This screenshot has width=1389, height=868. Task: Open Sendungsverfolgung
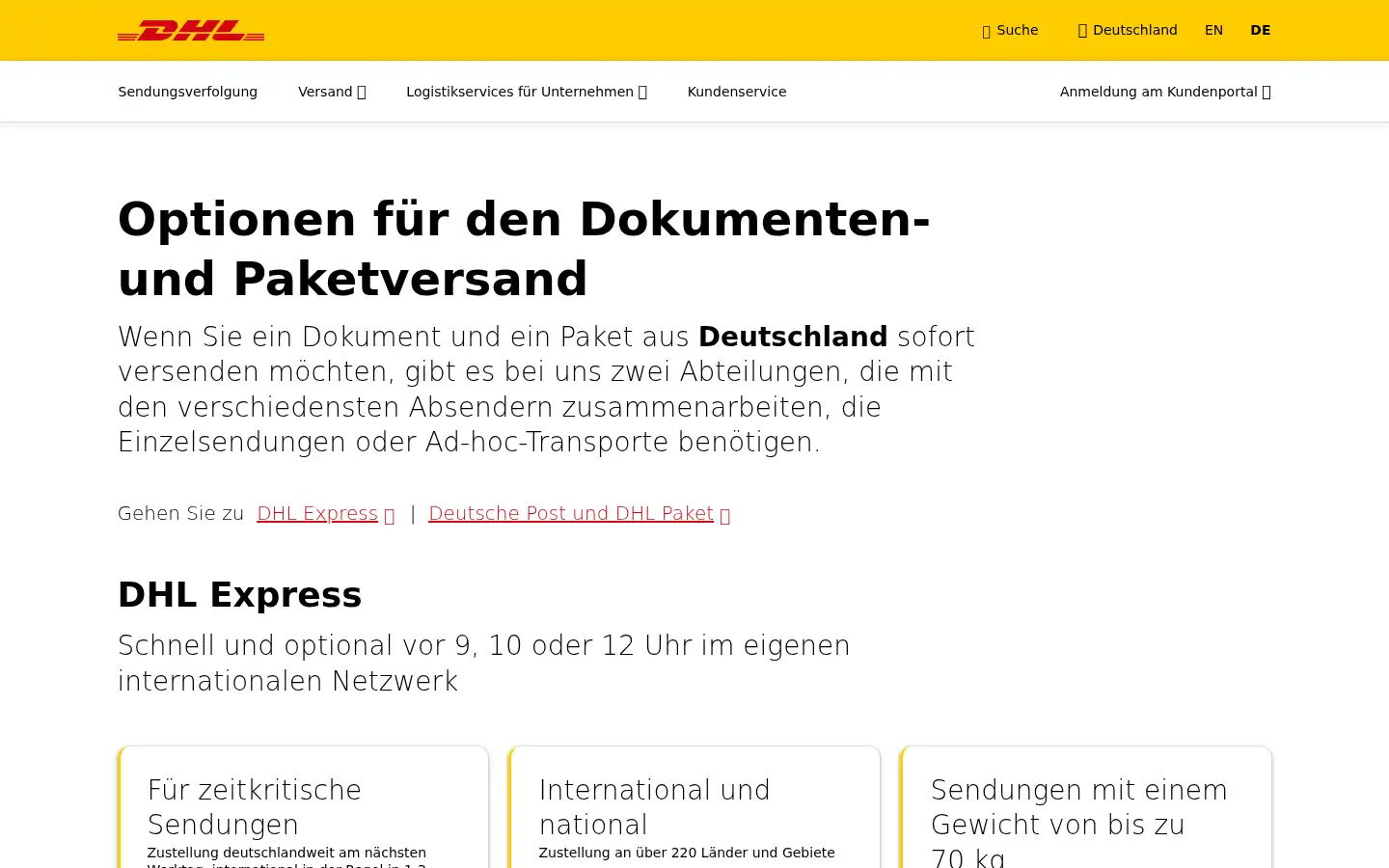point(188,92)
